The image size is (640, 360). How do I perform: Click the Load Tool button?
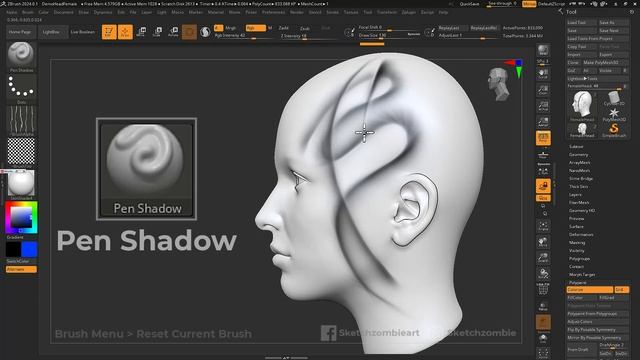[581, 22]
